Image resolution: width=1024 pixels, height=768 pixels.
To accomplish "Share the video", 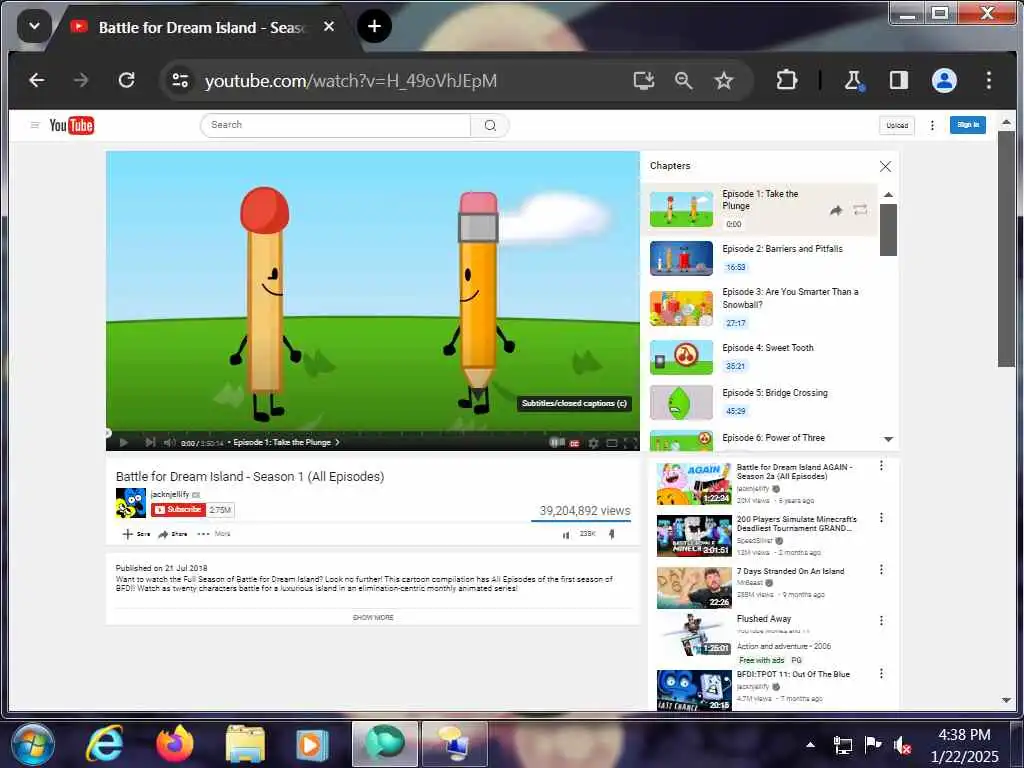I will [x=173, y=534].
